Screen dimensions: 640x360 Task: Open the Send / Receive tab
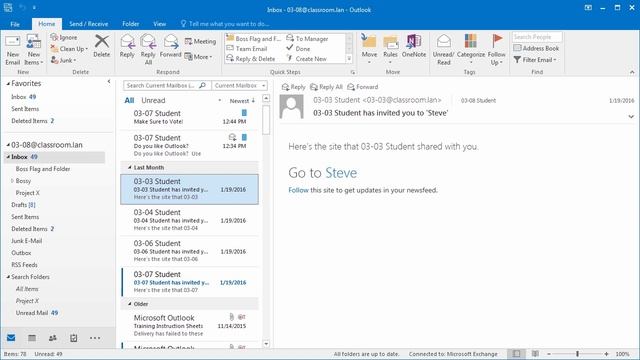[x=89, y=24]
